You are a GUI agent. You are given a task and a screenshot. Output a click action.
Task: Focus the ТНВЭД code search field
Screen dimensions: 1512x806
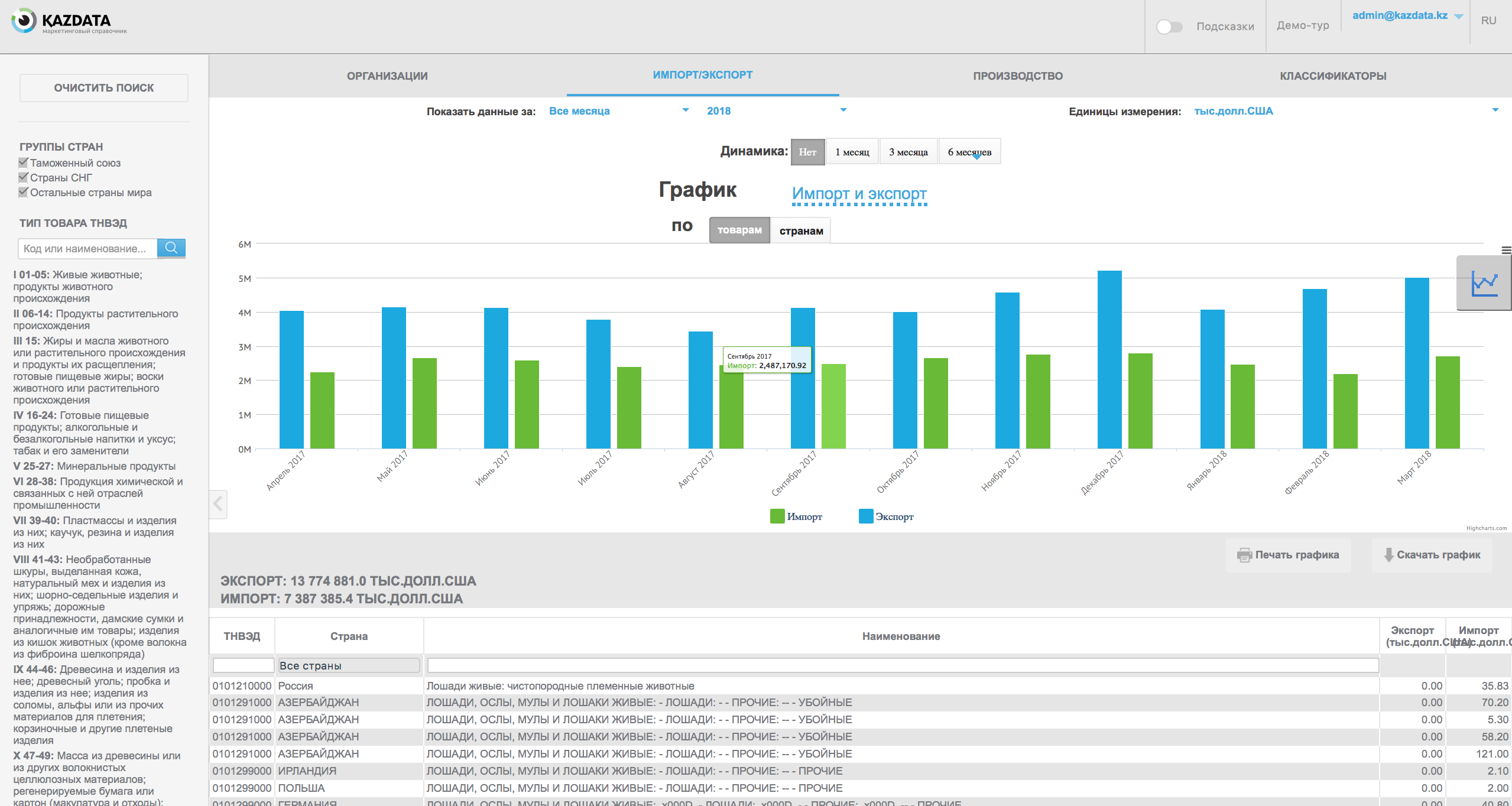pos(88,248)
